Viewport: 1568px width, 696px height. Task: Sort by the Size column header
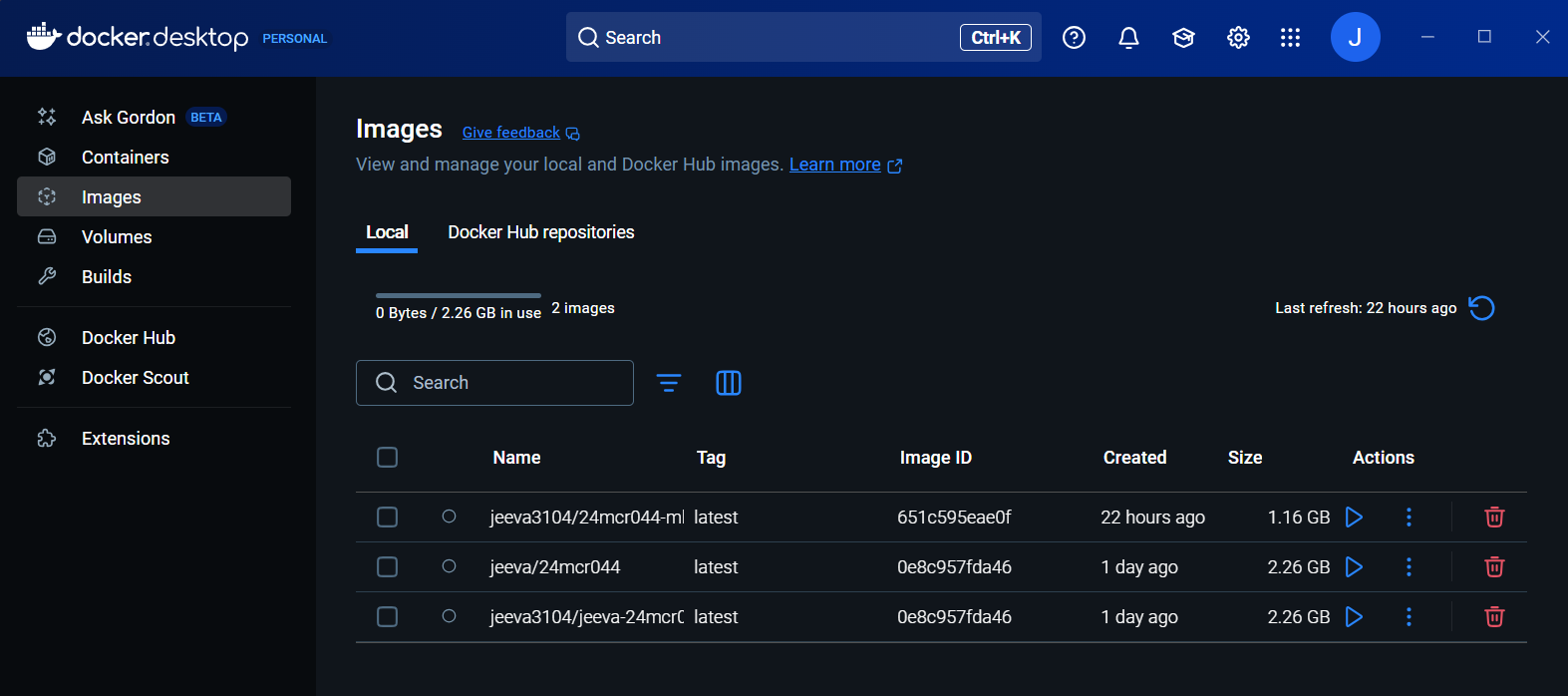1245,458
